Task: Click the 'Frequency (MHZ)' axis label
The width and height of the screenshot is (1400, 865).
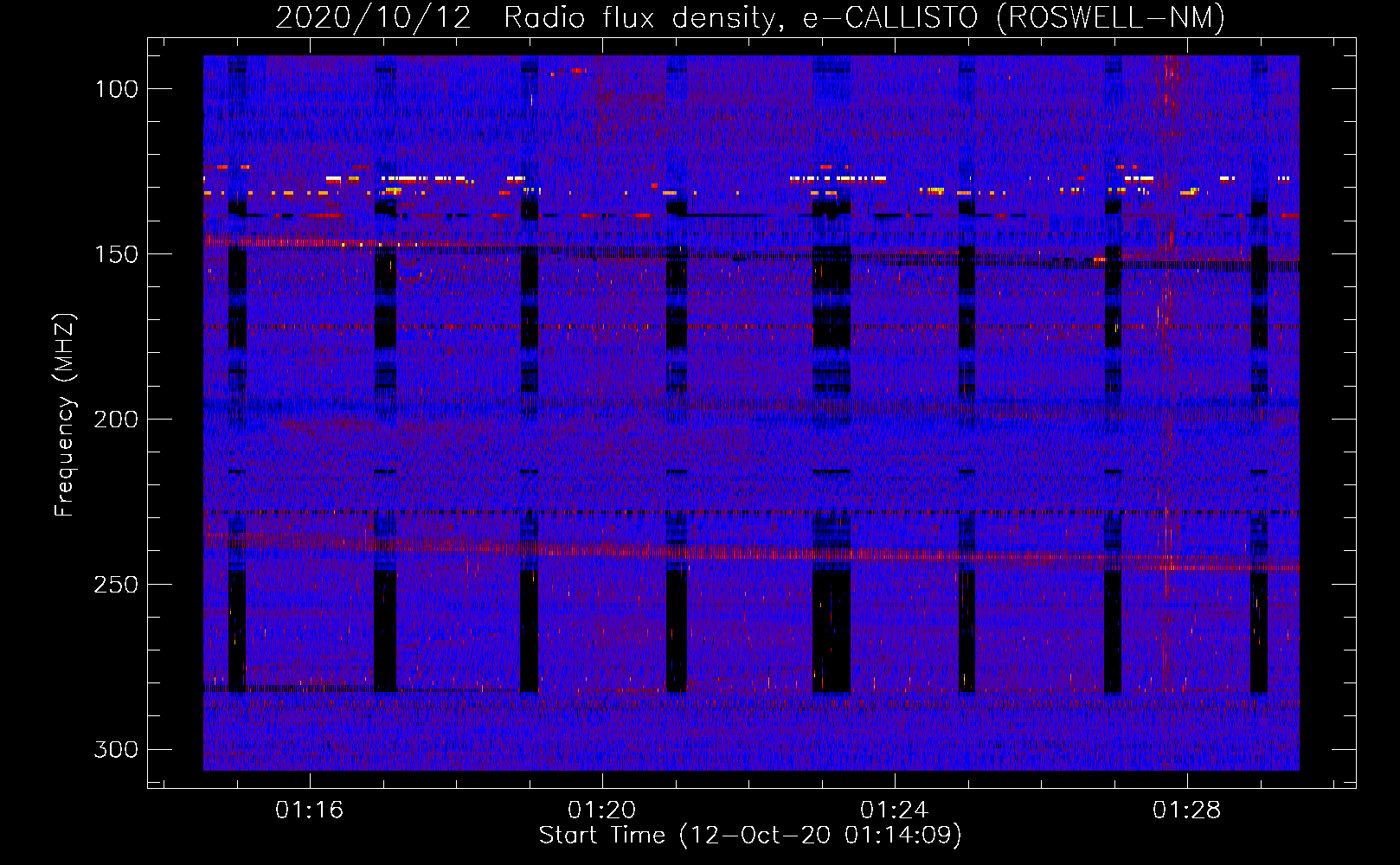Action: tap(65, 414)
